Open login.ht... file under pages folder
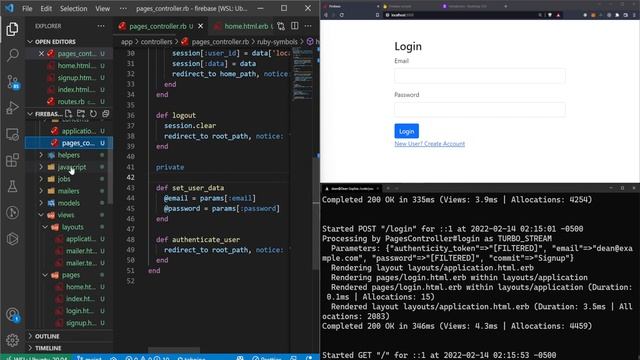Viewport: 640px width, 360px height. point(69,311)
